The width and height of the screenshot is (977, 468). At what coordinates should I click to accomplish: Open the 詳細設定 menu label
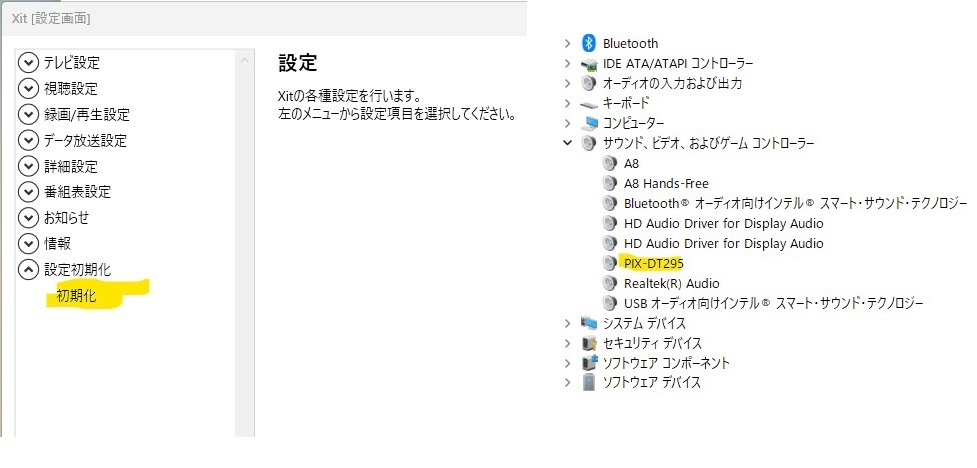(x=70, y=166)
